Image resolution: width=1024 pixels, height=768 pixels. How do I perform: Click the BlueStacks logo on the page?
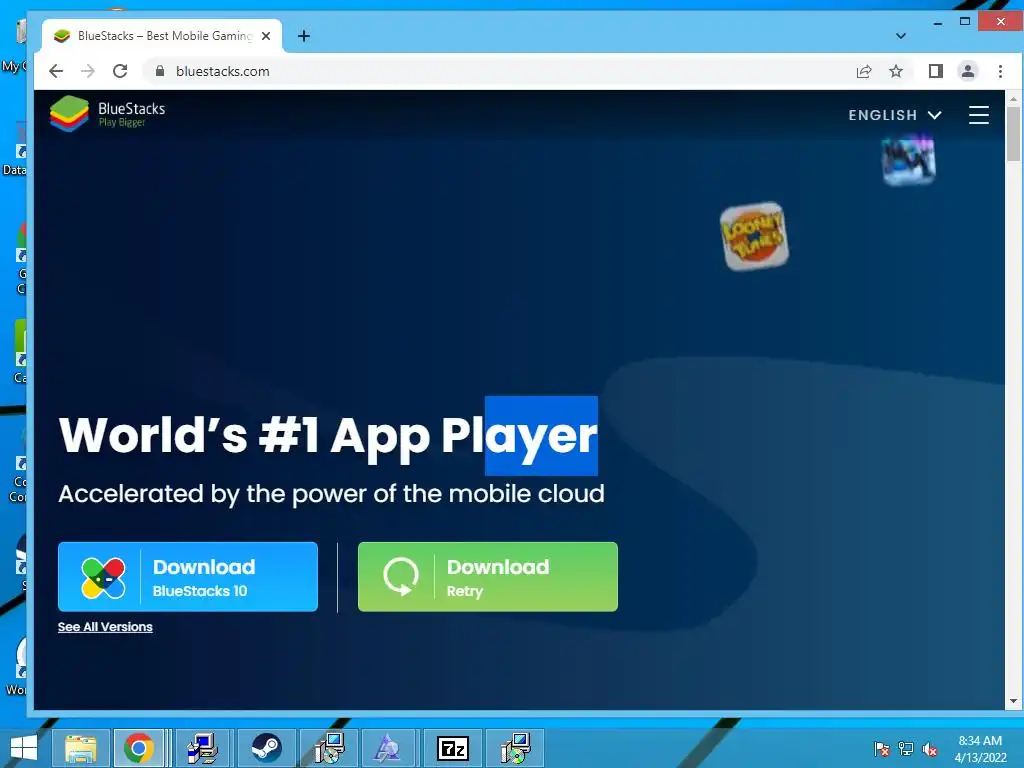point(108,114)
